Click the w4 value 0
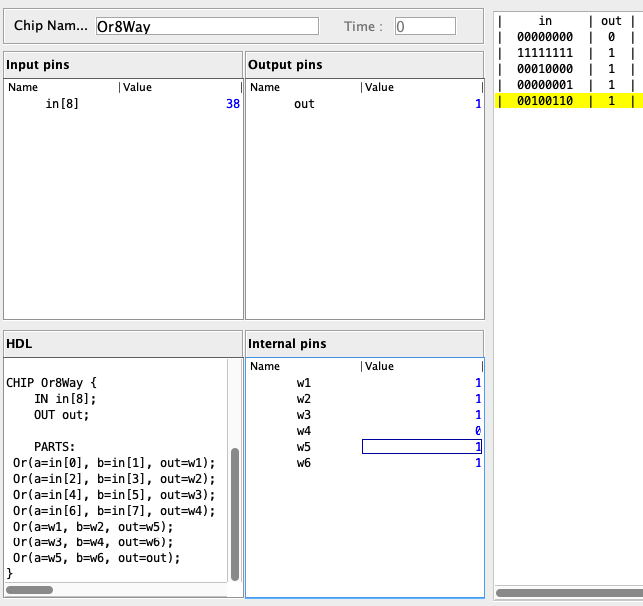The width and height of the screenshot is (643, 606). (478, 431)
